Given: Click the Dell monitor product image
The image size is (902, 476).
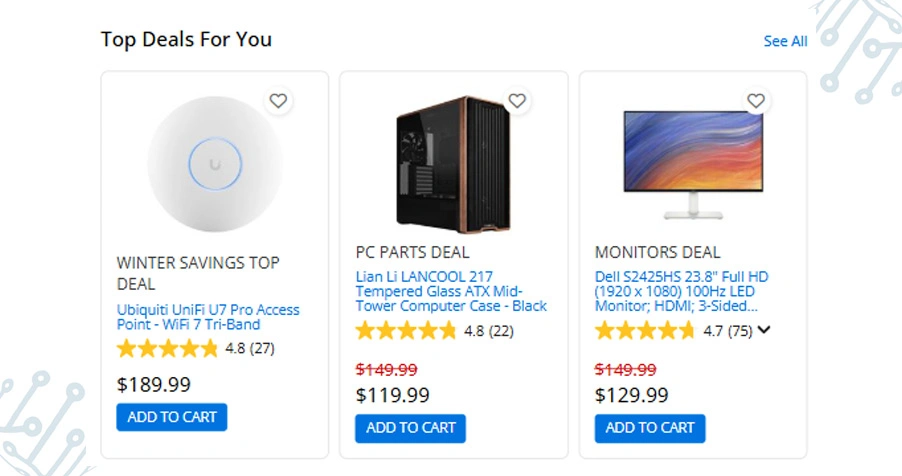Looking at the screenshot, I should 693,165.
